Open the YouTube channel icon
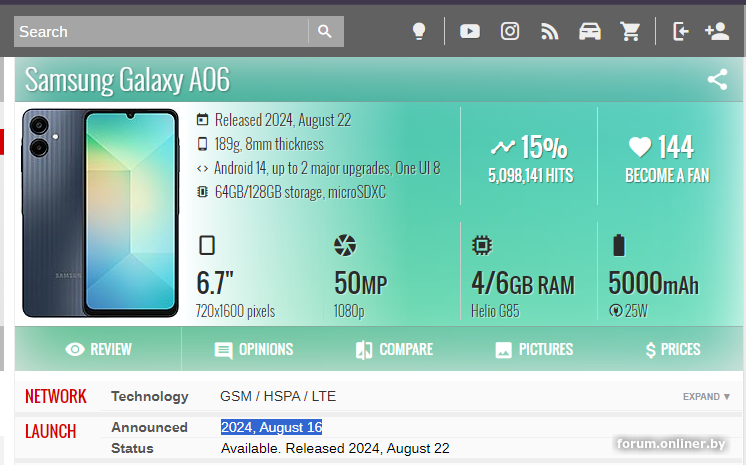Viewport: 746px width, 465px height. (x=470, y=31)
